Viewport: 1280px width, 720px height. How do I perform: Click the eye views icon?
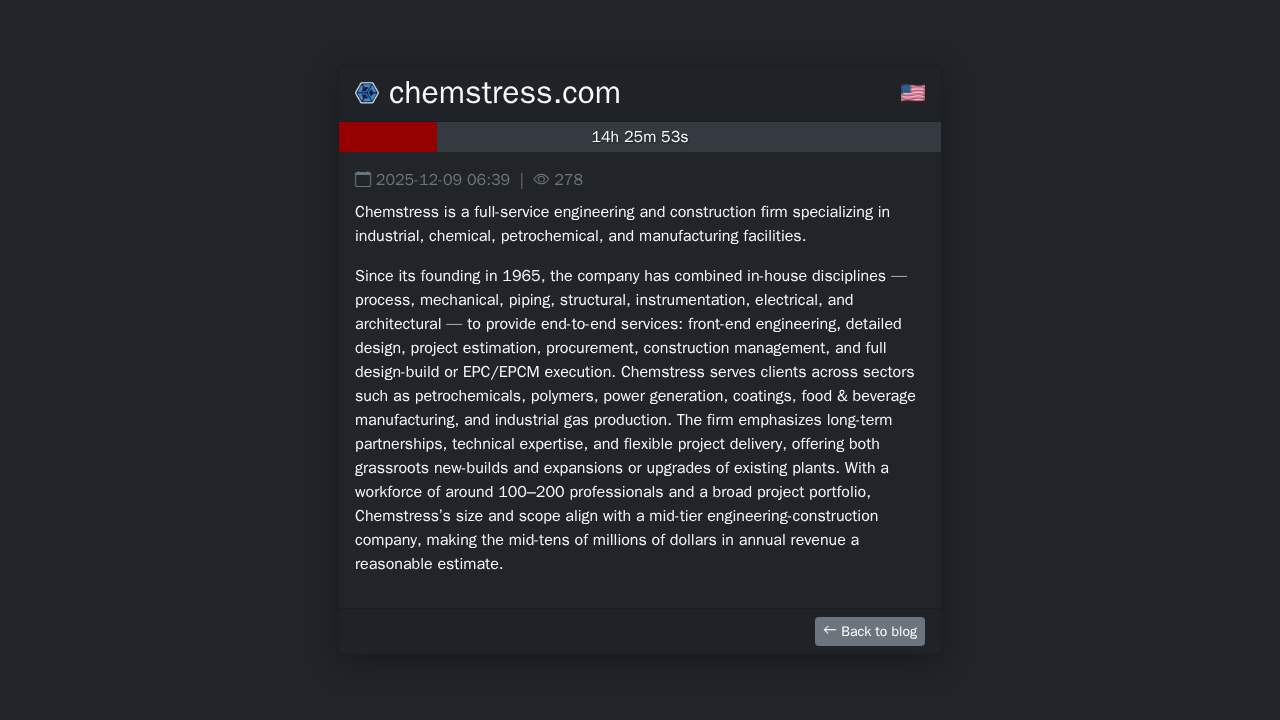point(541,180)
